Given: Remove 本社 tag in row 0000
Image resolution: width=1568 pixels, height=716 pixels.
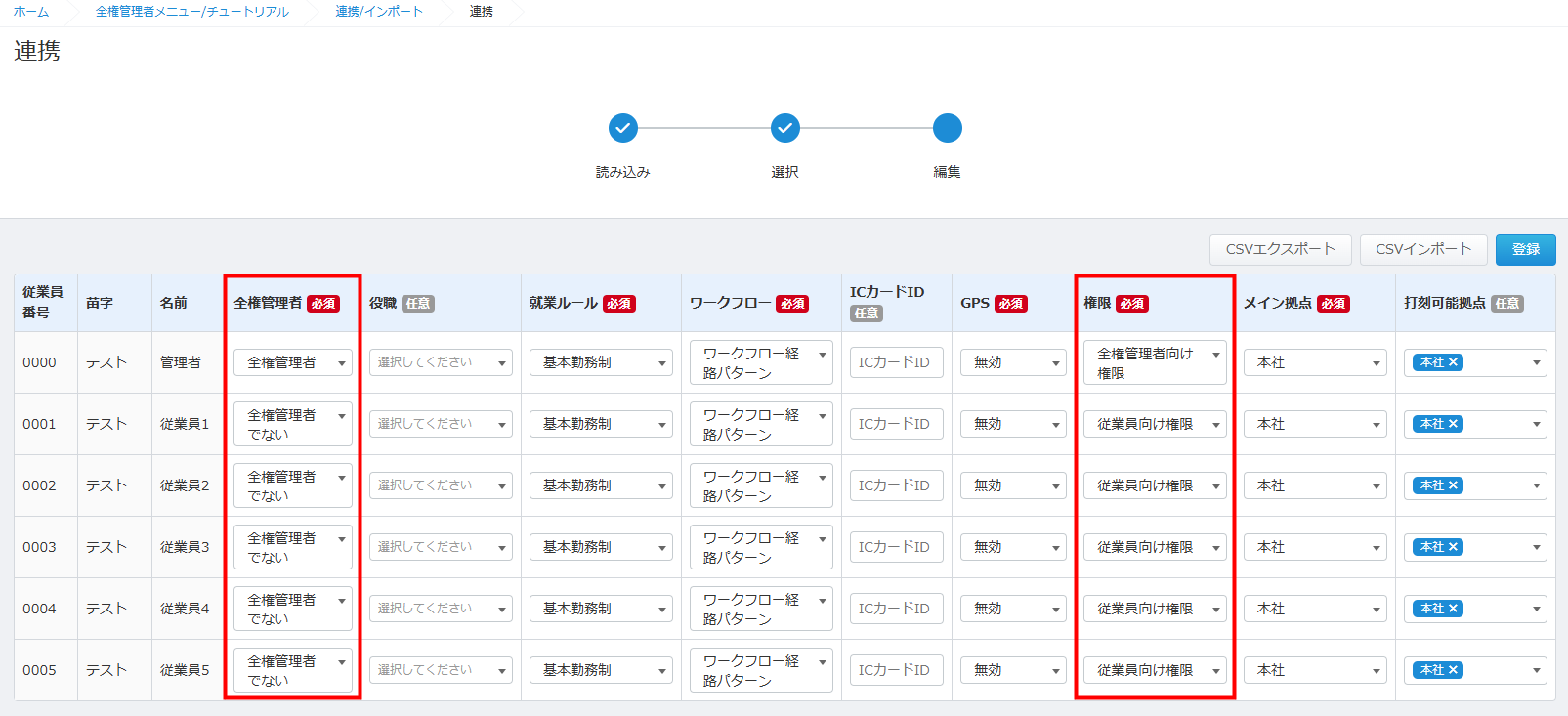Looking at the screenshot, I should pos(1454,362).
